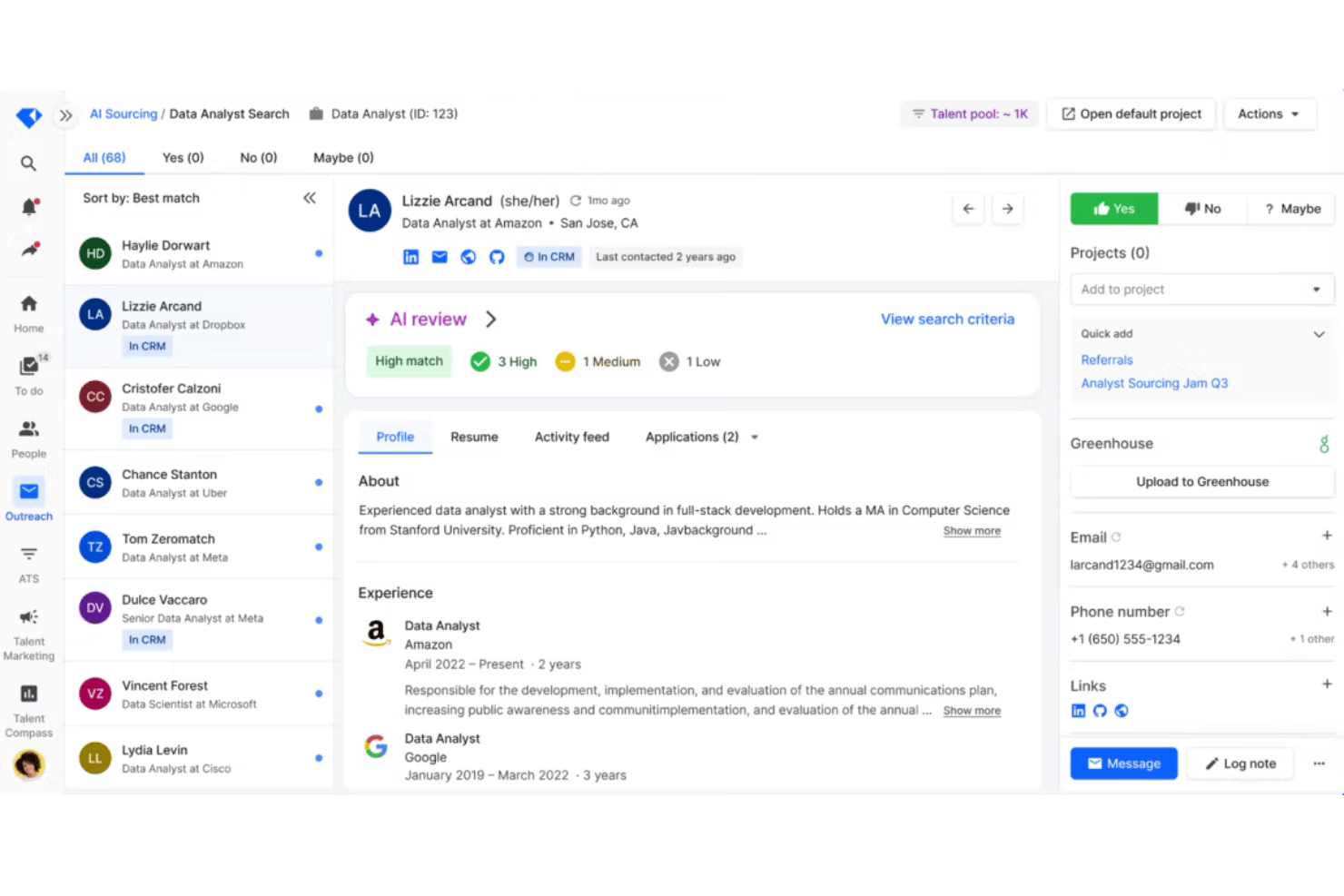Viewport: 1344px width, 896px height.
Task: Click the In CRM badge in profile header
Action: pyautogui.click(x=549, y=257)
